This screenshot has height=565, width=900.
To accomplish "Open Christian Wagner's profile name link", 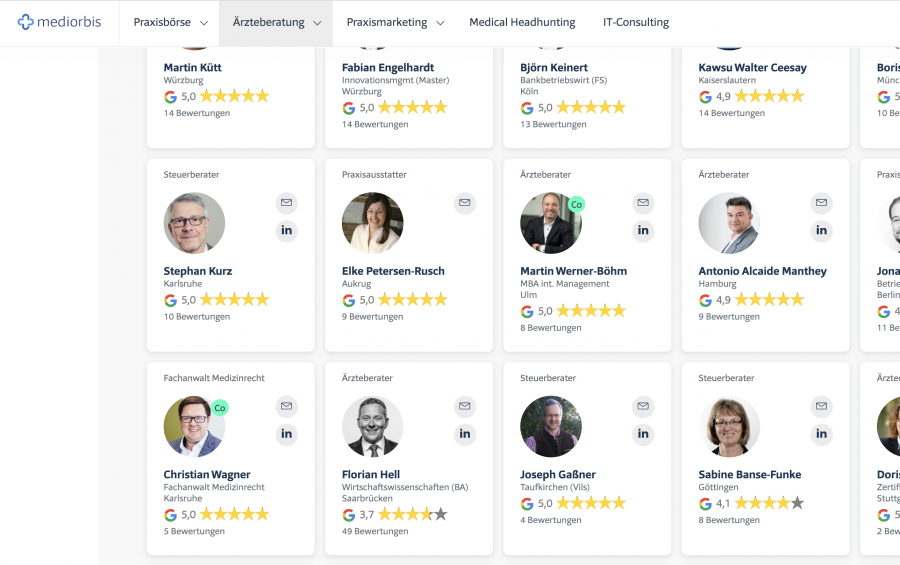I will 207,475.
